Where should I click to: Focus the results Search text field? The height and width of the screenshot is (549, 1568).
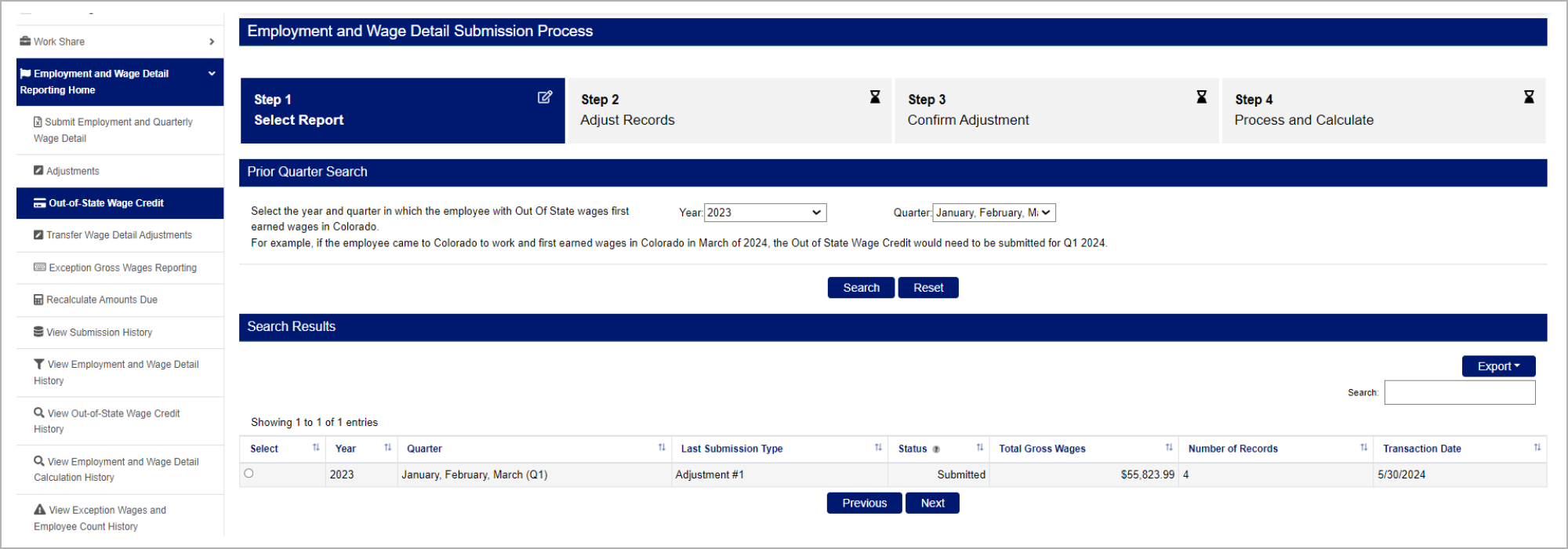coord(1459,392)
